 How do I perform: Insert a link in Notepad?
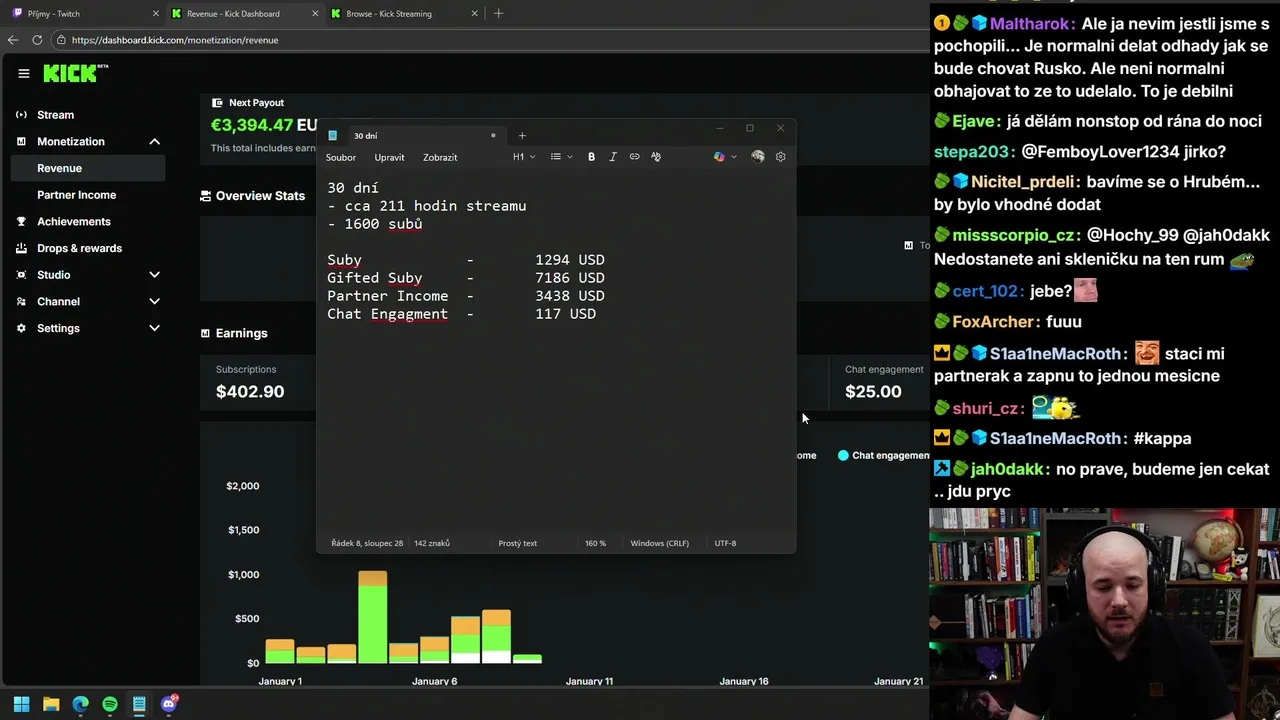coord(634,157)
